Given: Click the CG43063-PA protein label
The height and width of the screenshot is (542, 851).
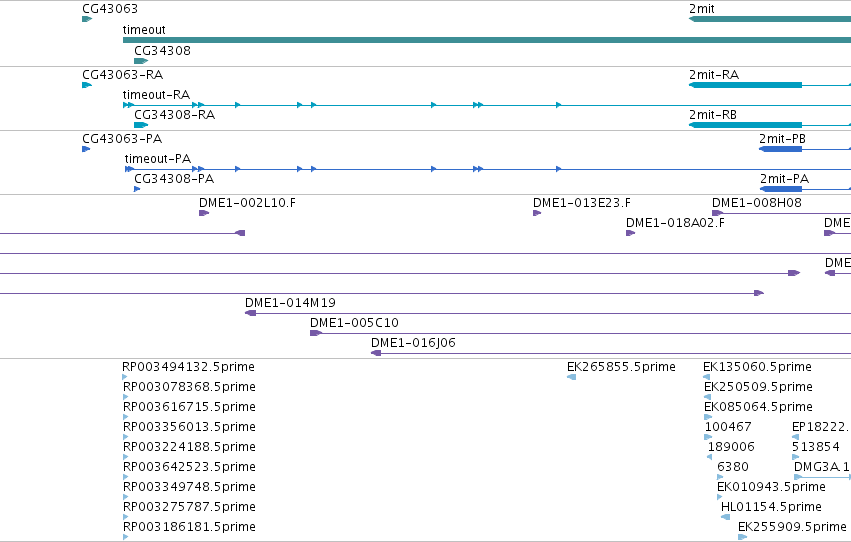Looking at the screenshot, I should coord(122,139).
